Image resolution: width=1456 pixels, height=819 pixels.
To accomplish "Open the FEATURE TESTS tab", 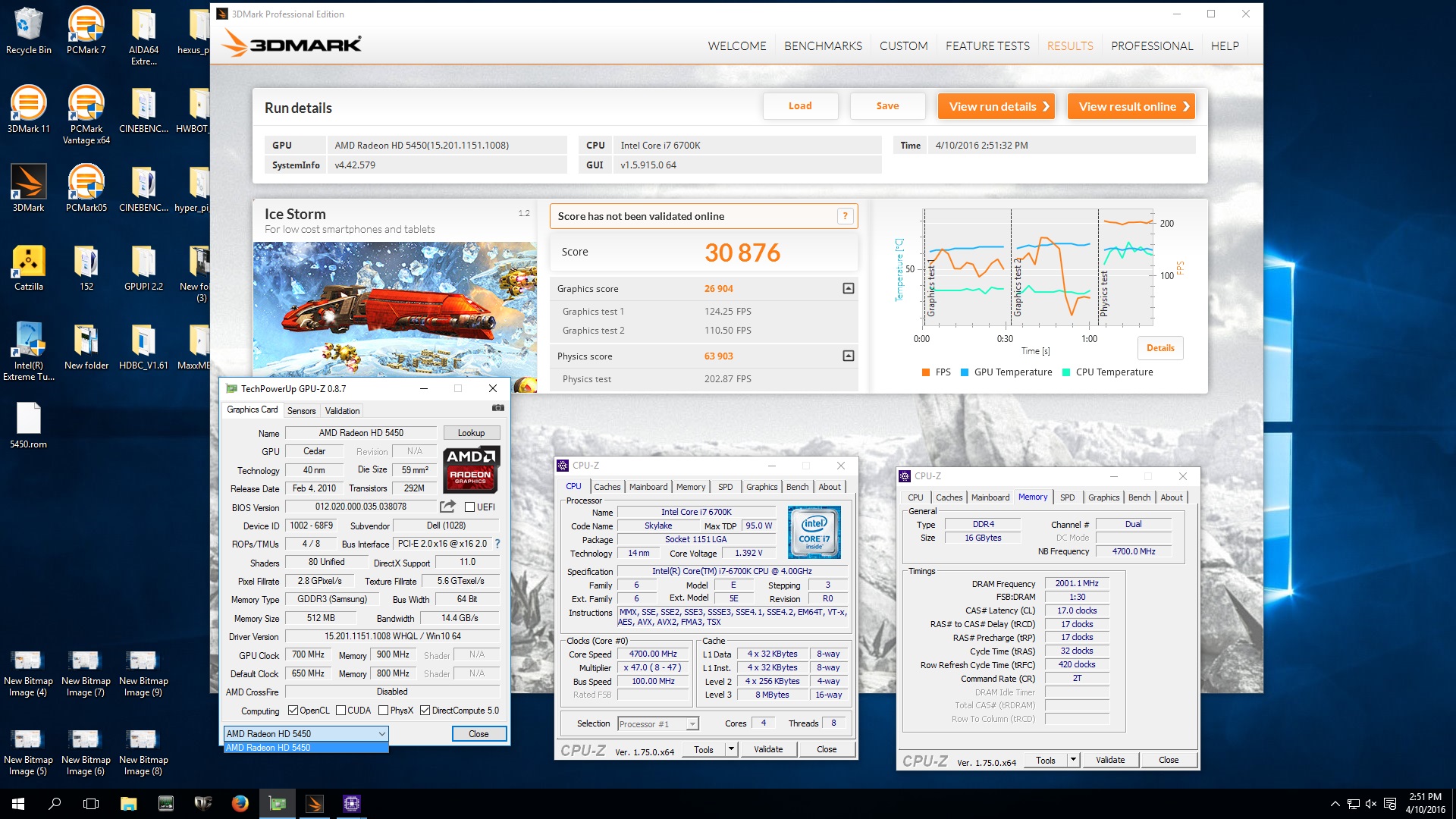I will pyautogui.click(x=987, y=46).
